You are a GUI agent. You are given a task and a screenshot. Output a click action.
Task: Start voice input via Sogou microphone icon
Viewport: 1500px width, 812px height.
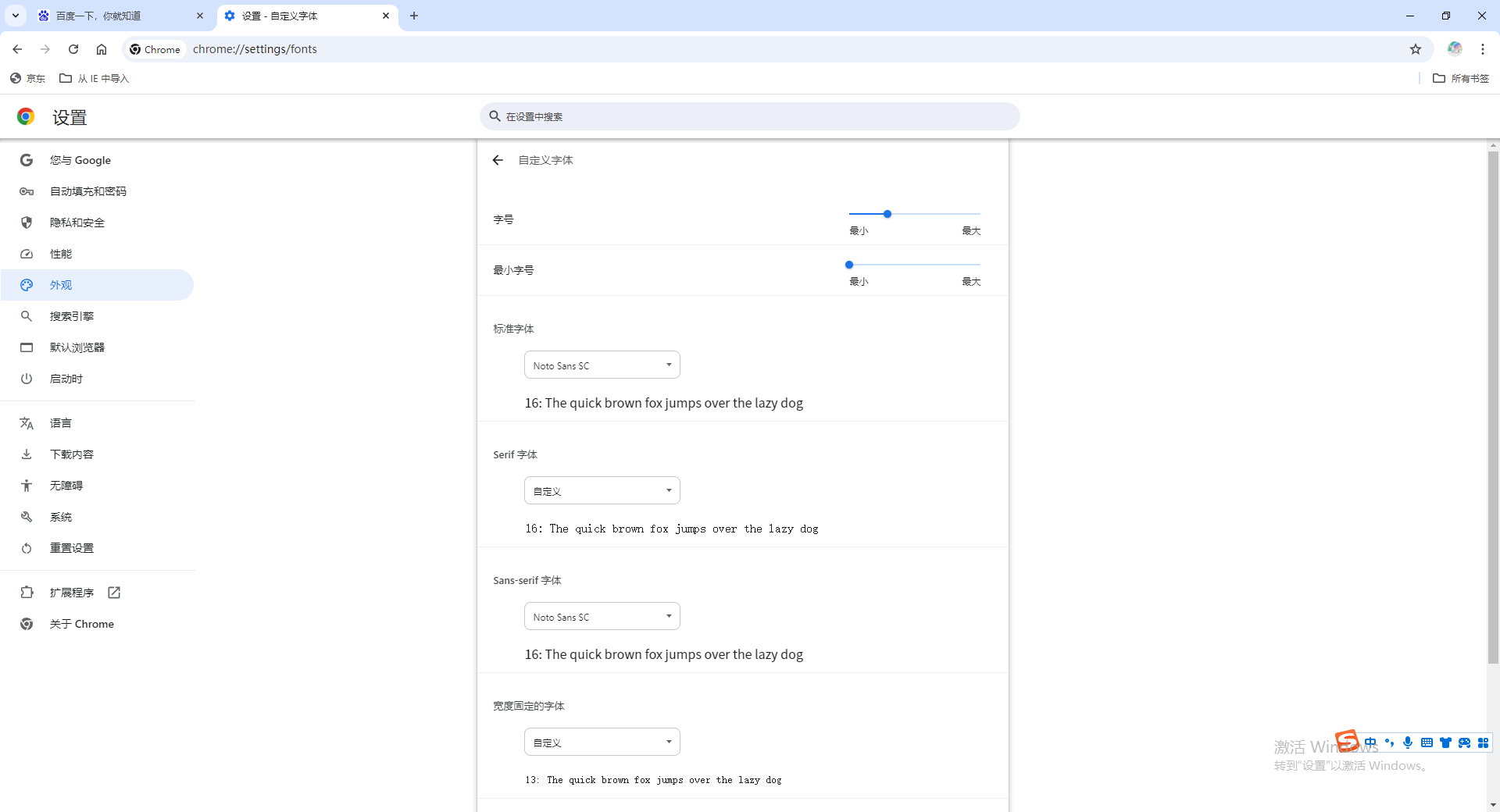coord(1408,743)
